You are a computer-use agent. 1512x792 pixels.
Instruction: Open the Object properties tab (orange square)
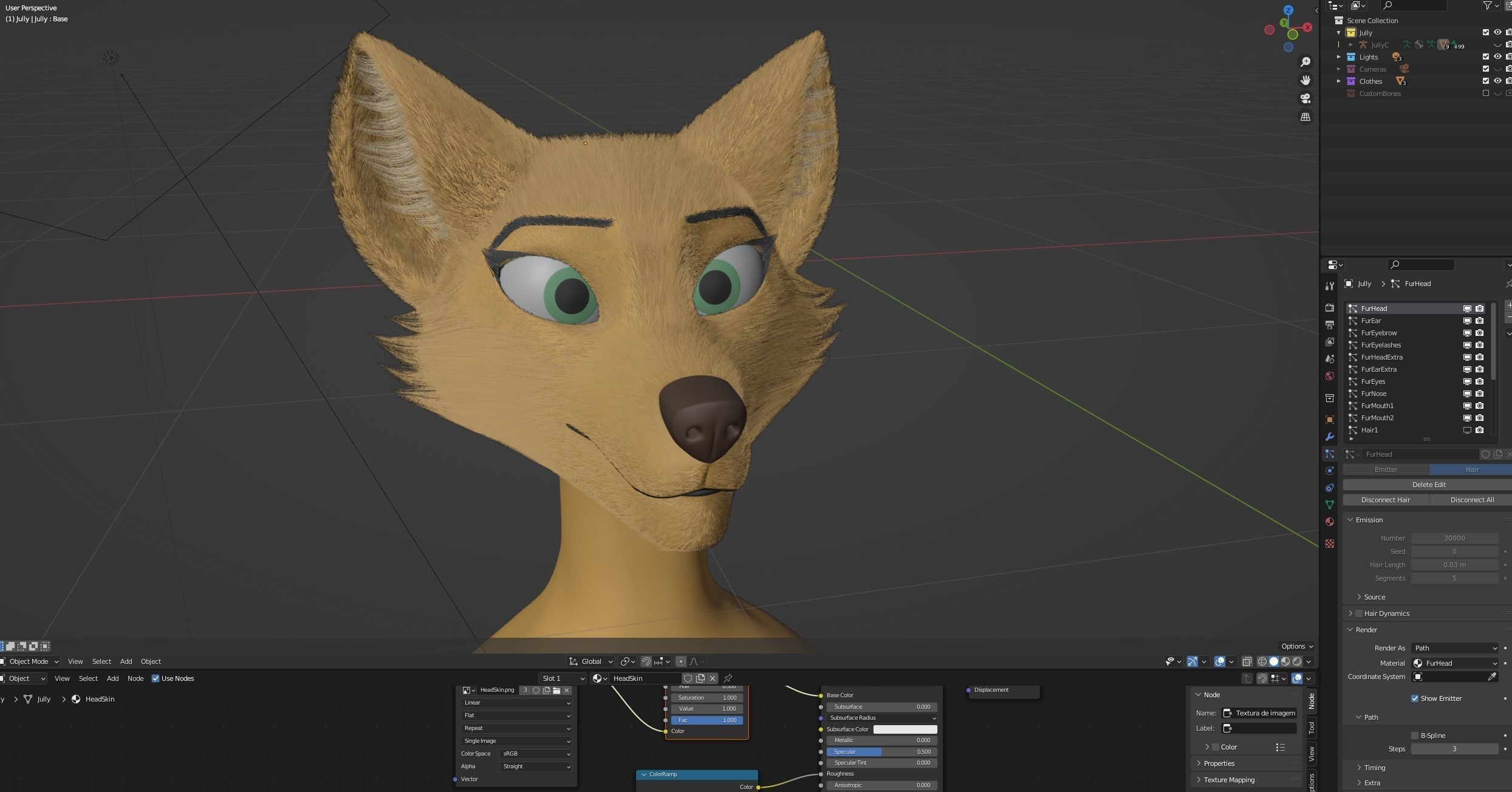[1330, 420]
